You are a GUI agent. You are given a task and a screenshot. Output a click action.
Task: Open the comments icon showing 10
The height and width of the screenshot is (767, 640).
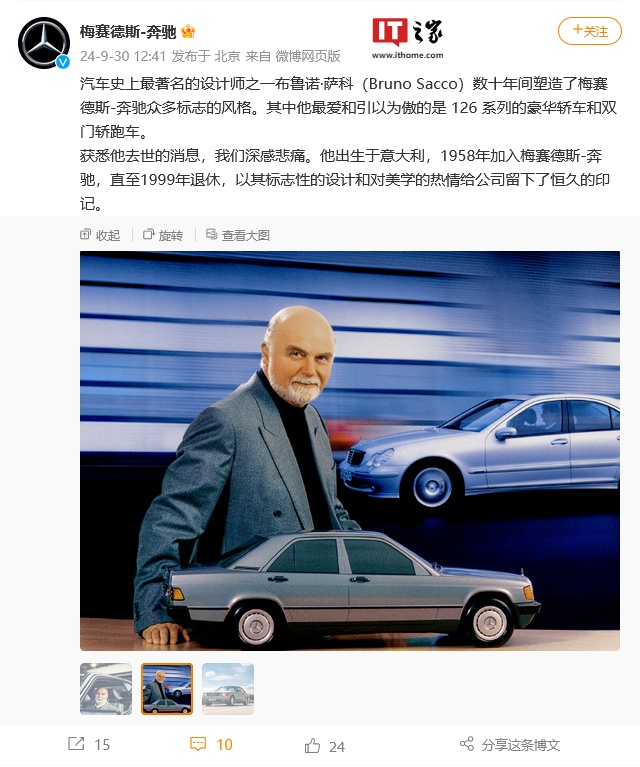point(198,744)
